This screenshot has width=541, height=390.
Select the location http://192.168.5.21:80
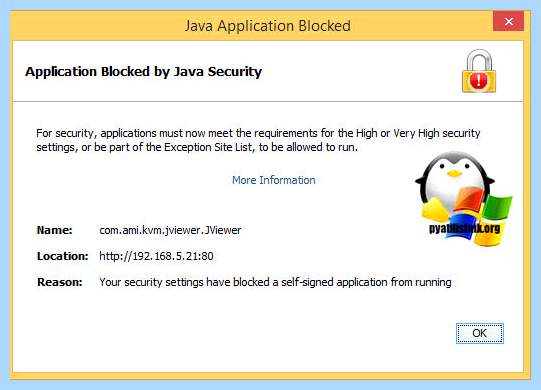(156, 256)
